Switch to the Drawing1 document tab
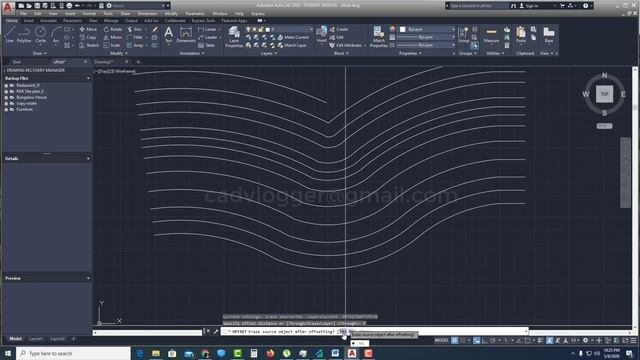 point(104,62)
